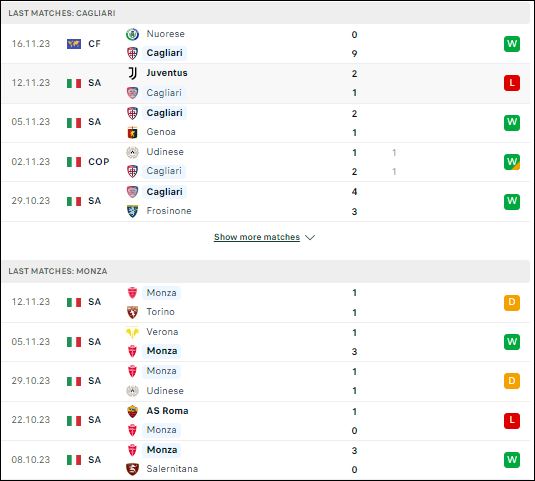535x481 pixels.
Task: Open the Cagliari vs Genoa match row
Action: [266, 123]
